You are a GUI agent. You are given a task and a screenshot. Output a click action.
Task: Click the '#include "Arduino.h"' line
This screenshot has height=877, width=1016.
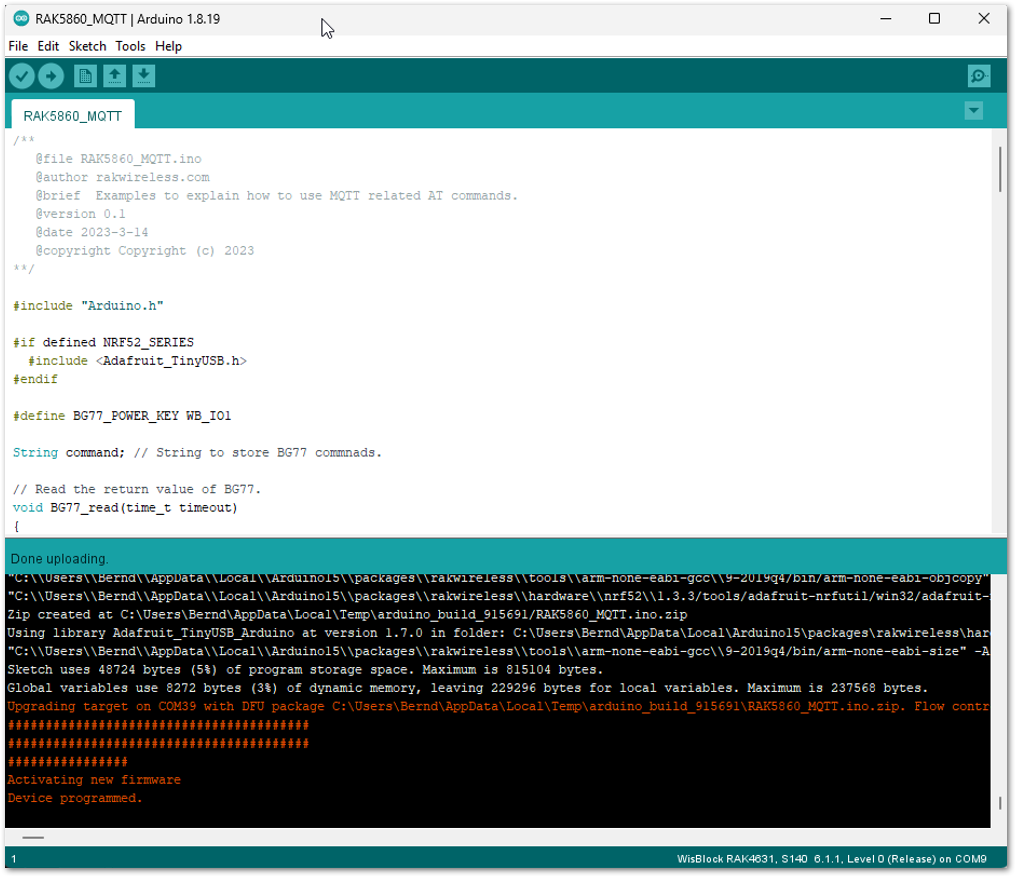tap(88, 305)
